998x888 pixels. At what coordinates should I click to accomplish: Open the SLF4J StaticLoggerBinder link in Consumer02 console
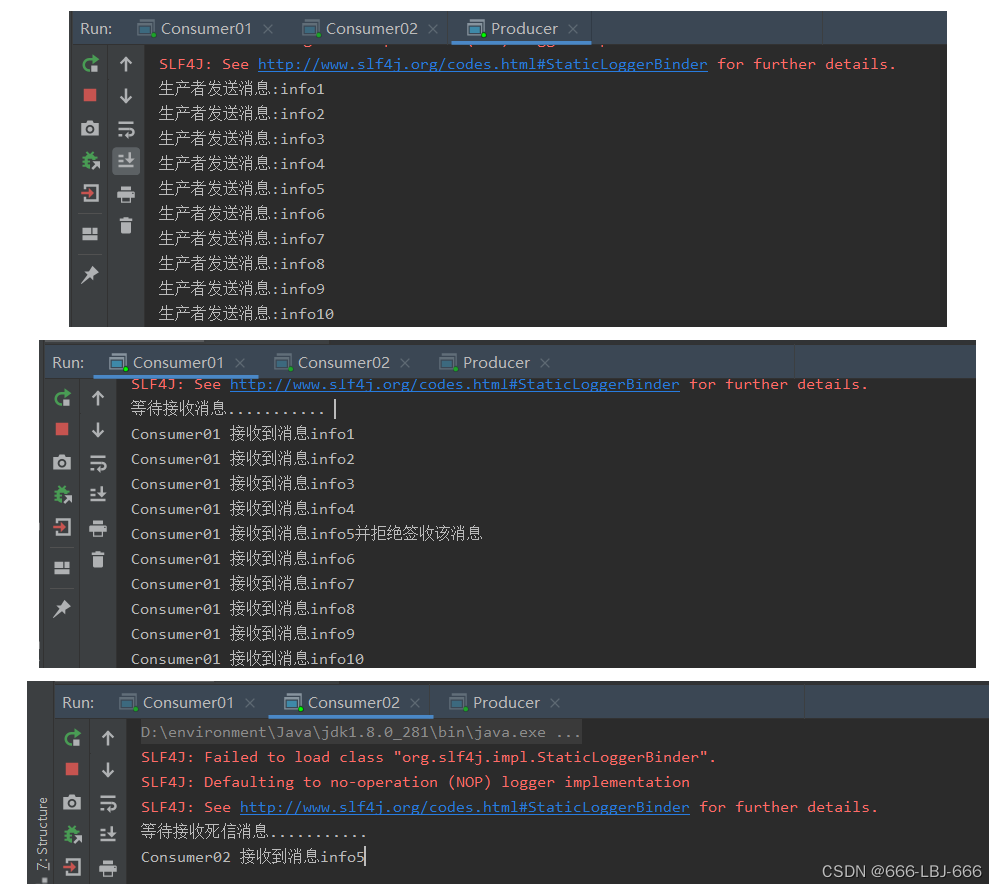point(465,807)
